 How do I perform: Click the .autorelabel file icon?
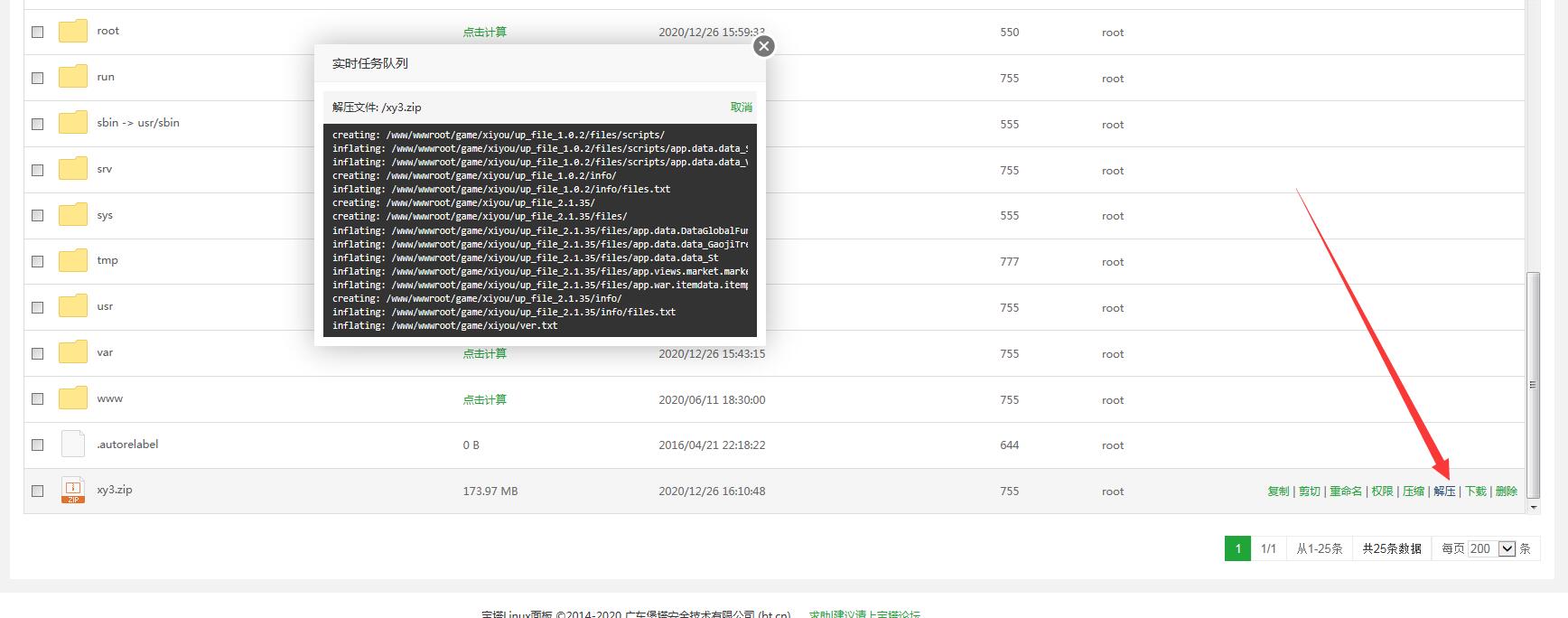tap(73, 445)
